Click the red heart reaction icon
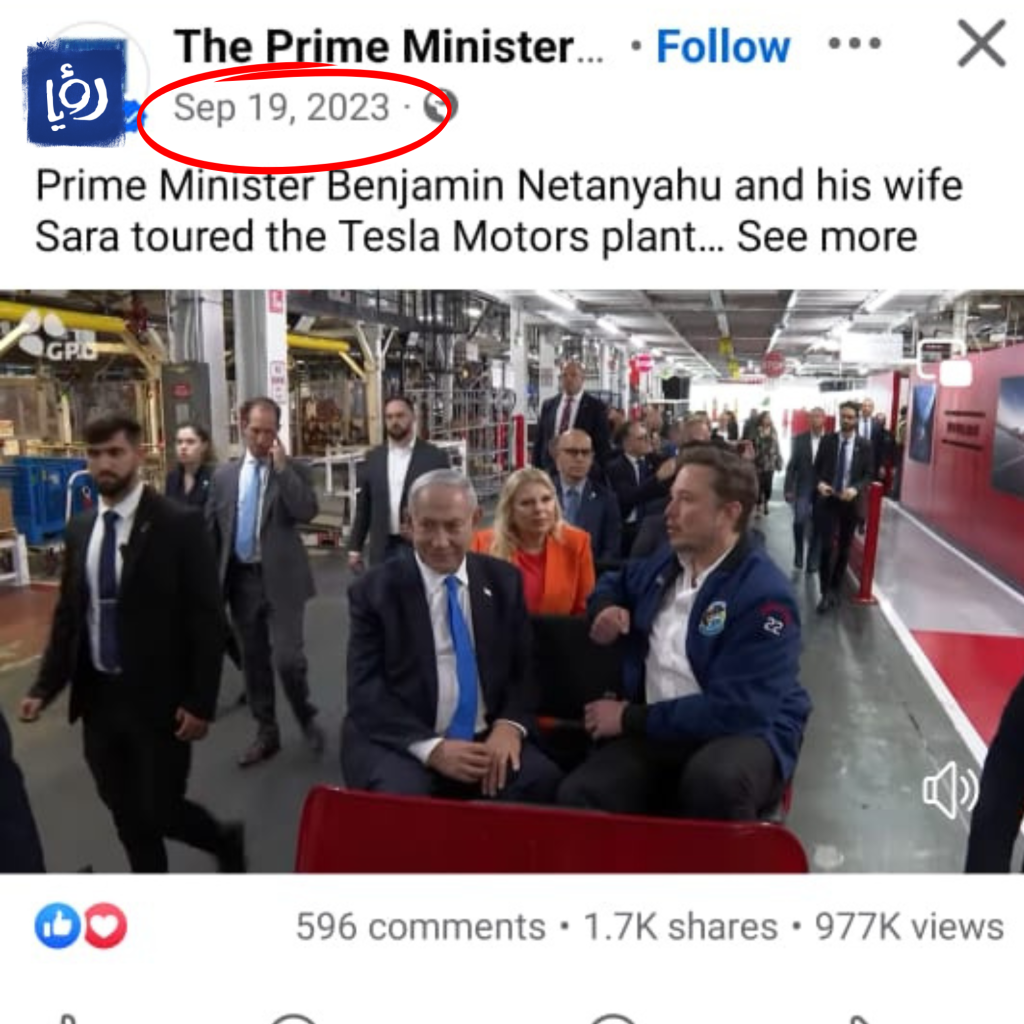This screenshot has height=1024, width=1024. pos(104,925)
